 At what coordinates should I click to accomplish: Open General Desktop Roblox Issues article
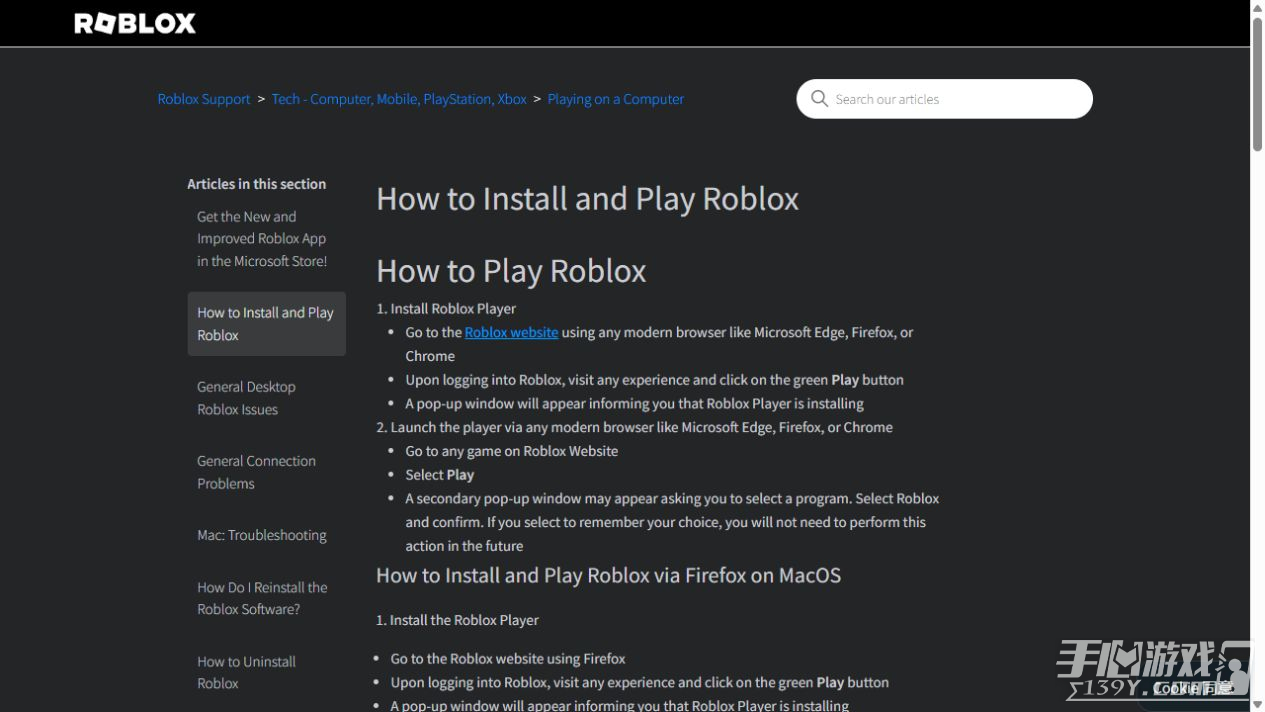(x=246, y=398)
